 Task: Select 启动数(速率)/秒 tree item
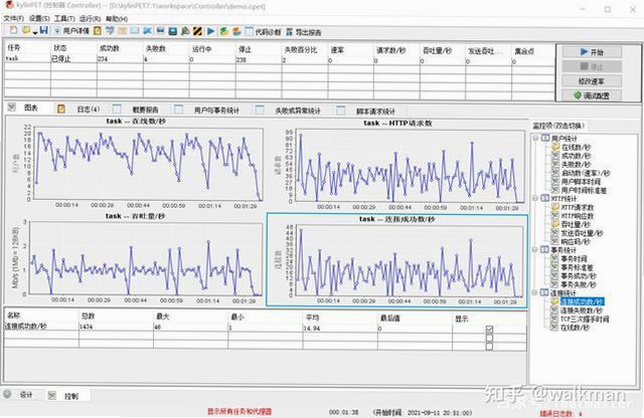[x=586, y=173]
